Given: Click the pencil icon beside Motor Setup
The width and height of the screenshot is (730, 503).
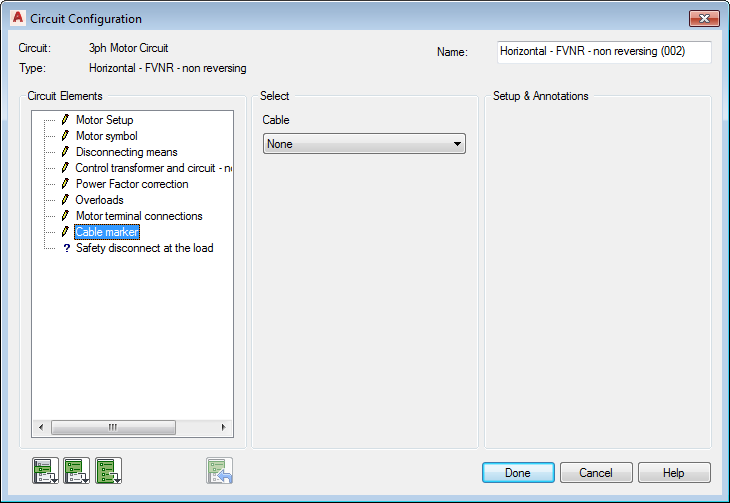Looking at the screenshot, I should coord(65,120).
